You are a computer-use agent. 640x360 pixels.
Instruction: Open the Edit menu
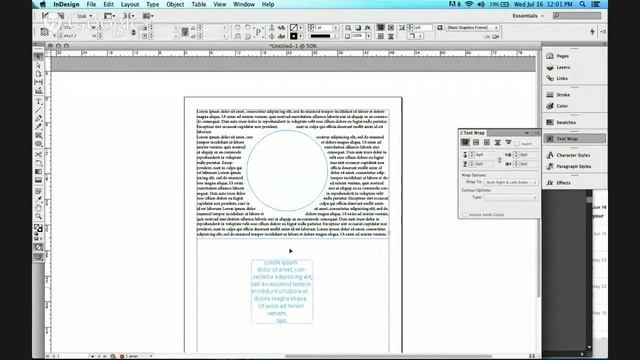click(x=108, y=4)
